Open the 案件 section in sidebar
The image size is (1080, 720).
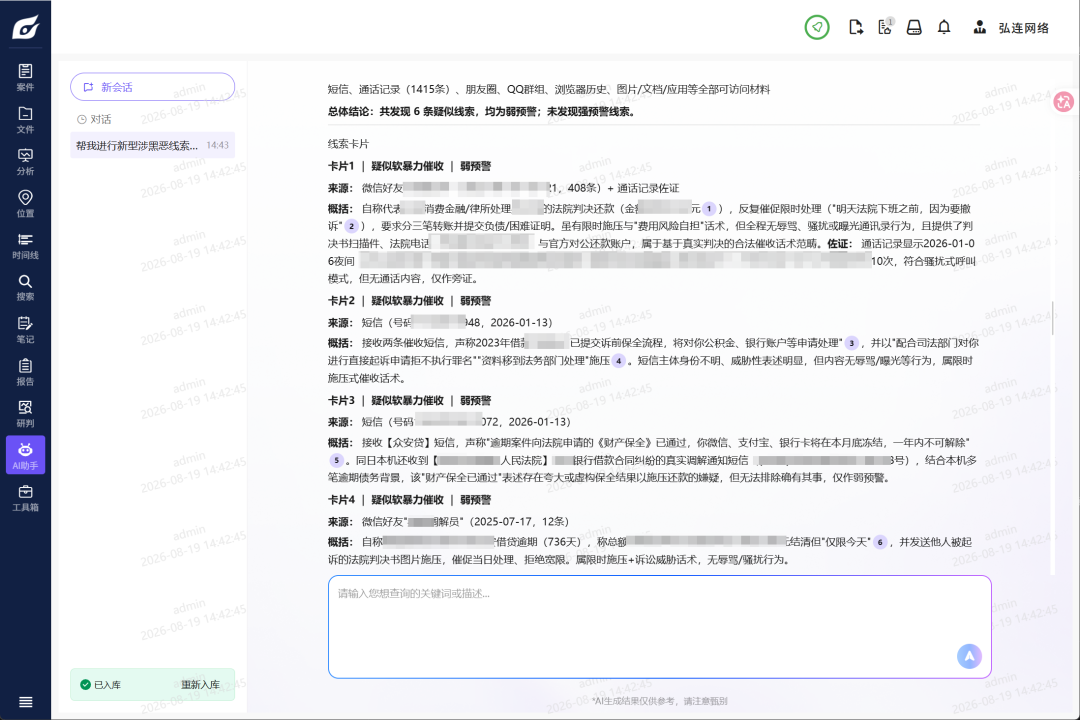[x=25, y=77]
